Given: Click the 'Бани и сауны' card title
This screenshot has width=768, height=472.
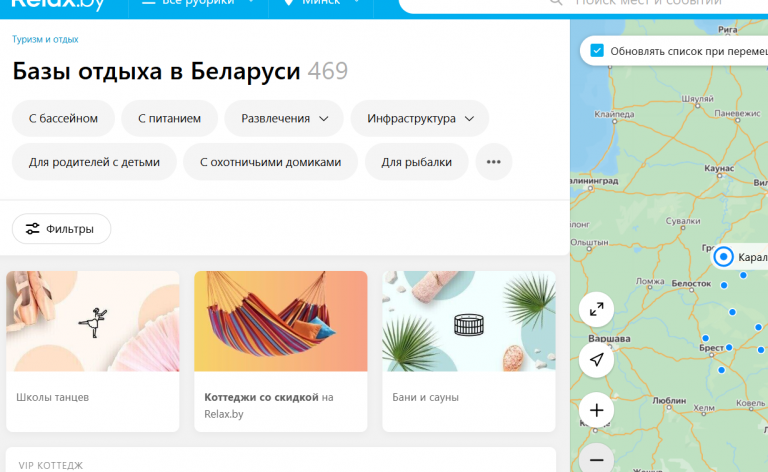Looking at the screenshot, I should click(426, 397).
